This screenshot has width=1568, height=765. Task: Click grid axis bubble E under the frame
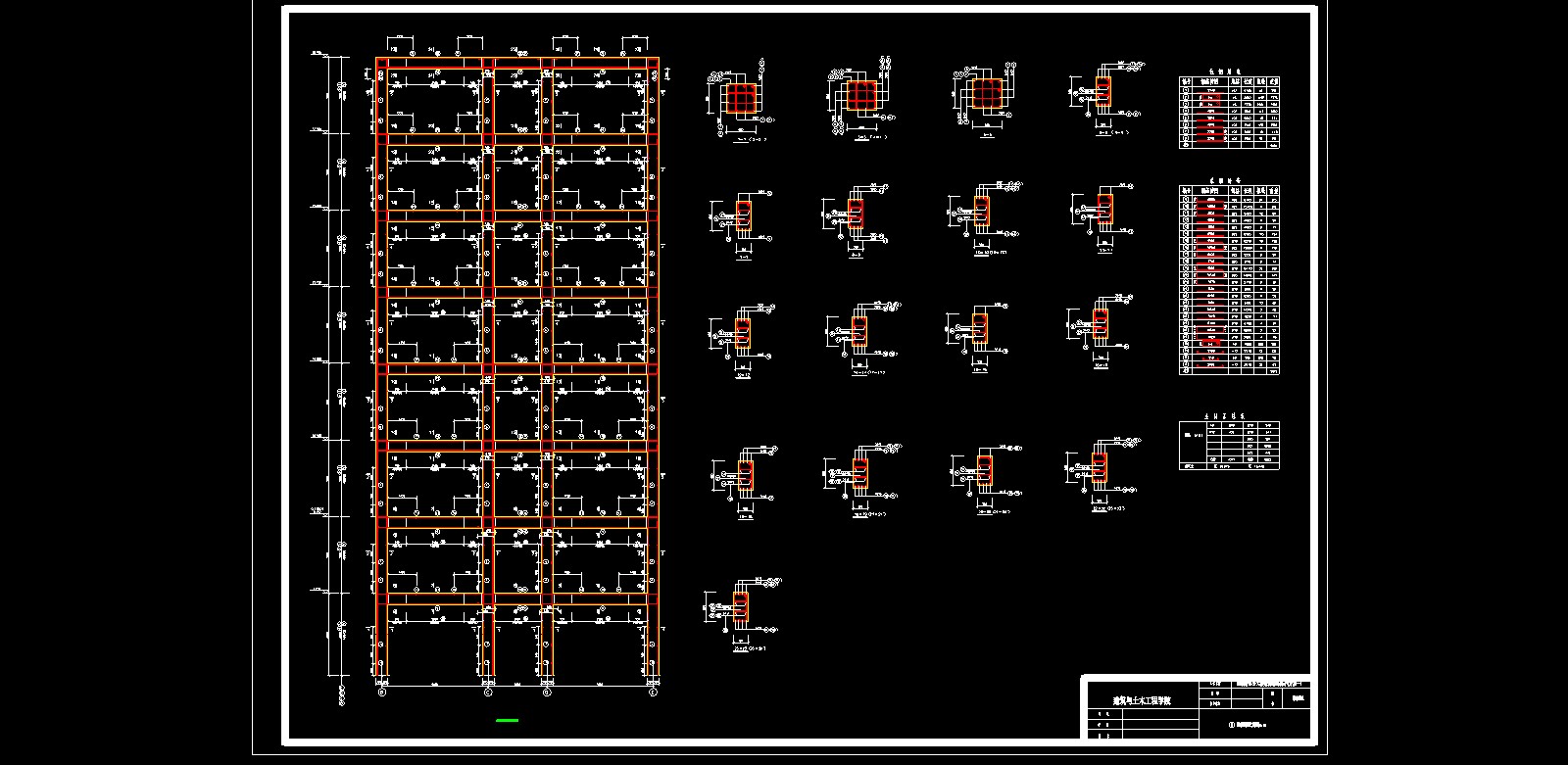653,693
